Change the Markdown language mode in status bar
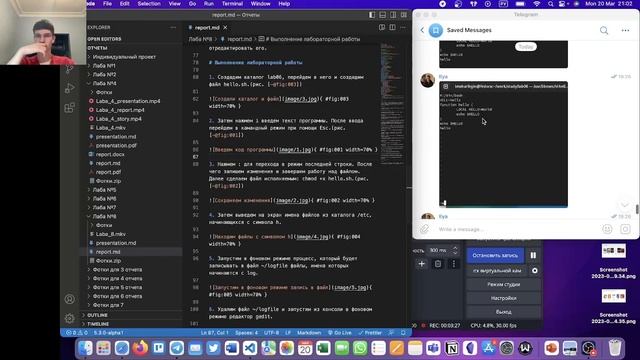 309,333
